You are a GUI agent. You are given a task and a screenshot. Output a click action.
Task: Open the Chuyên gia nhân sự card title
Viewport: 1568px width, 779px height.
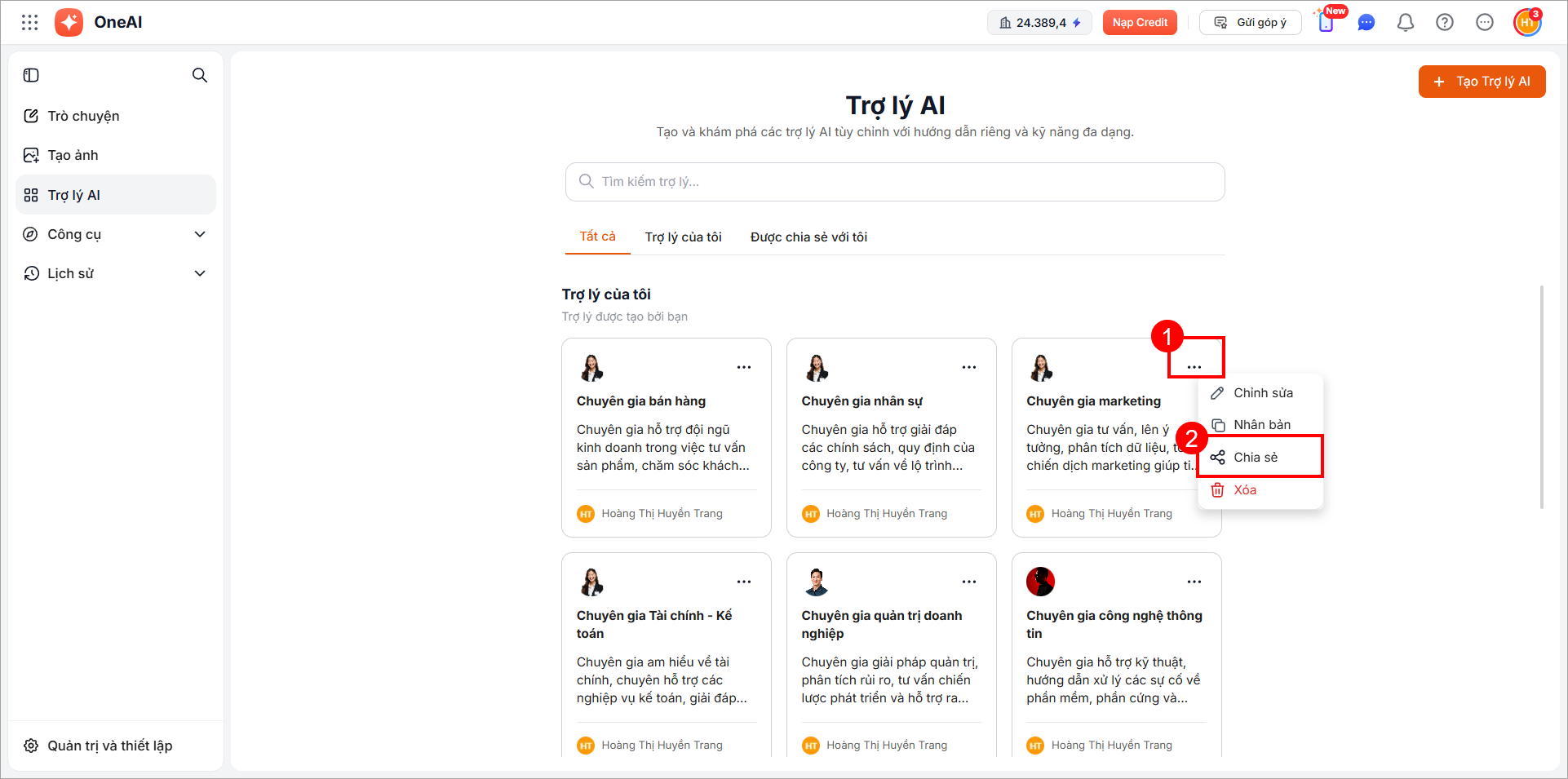pyautogui.click(x=862, y=401)
